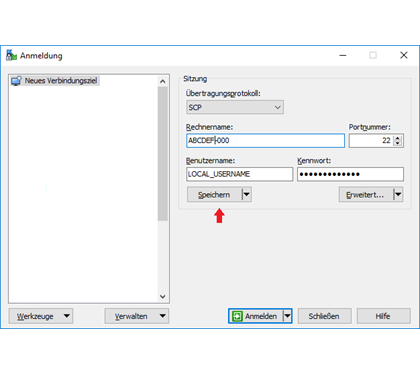This screenshot has height=374, width=420.
Task: Increase the port number with the up arrow
Action: (398, 138)
